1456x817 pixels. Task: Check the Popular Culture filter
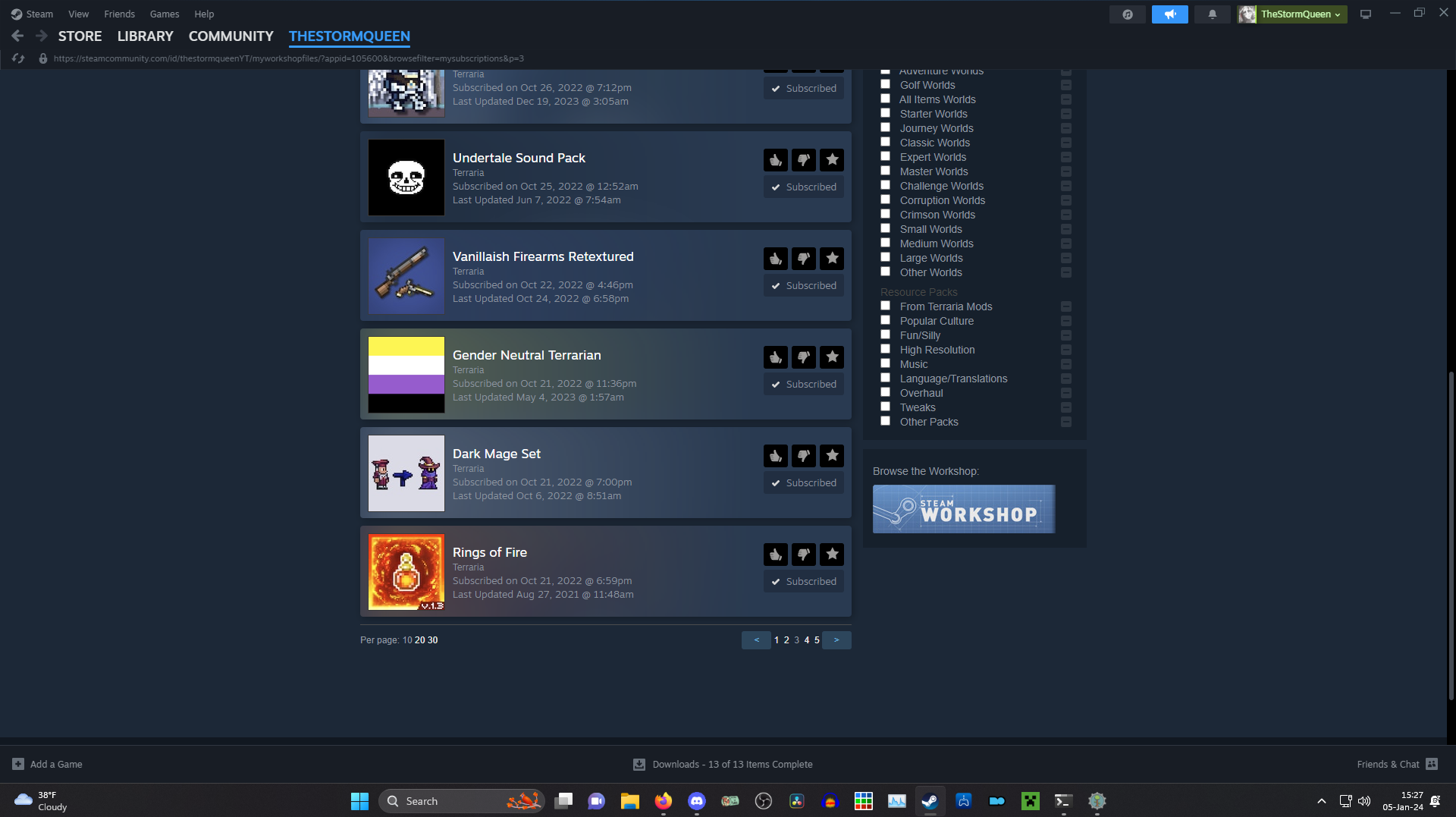(885, 320)
